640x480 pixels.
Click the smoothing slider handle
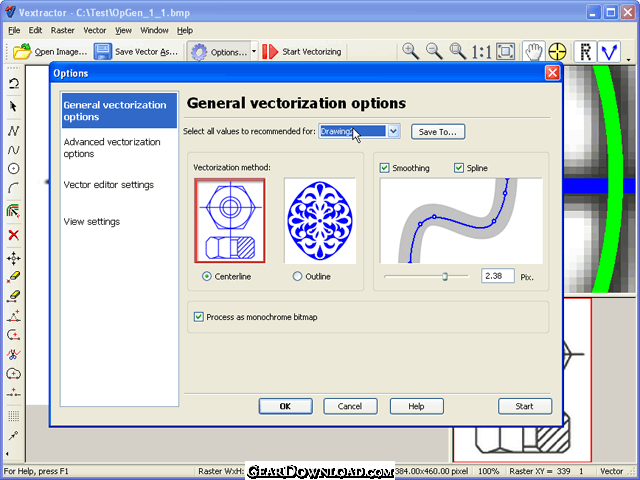coord(445,276)
